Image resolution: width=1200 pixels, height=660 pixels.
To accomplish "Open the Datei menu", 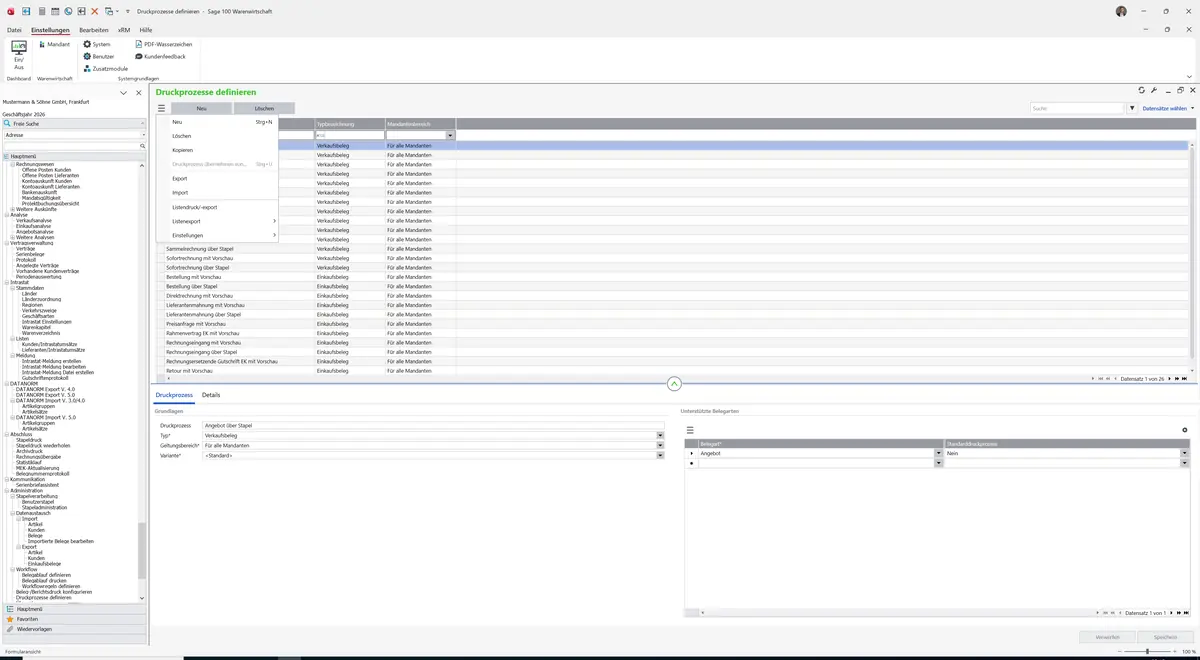I will pos(14,30).
